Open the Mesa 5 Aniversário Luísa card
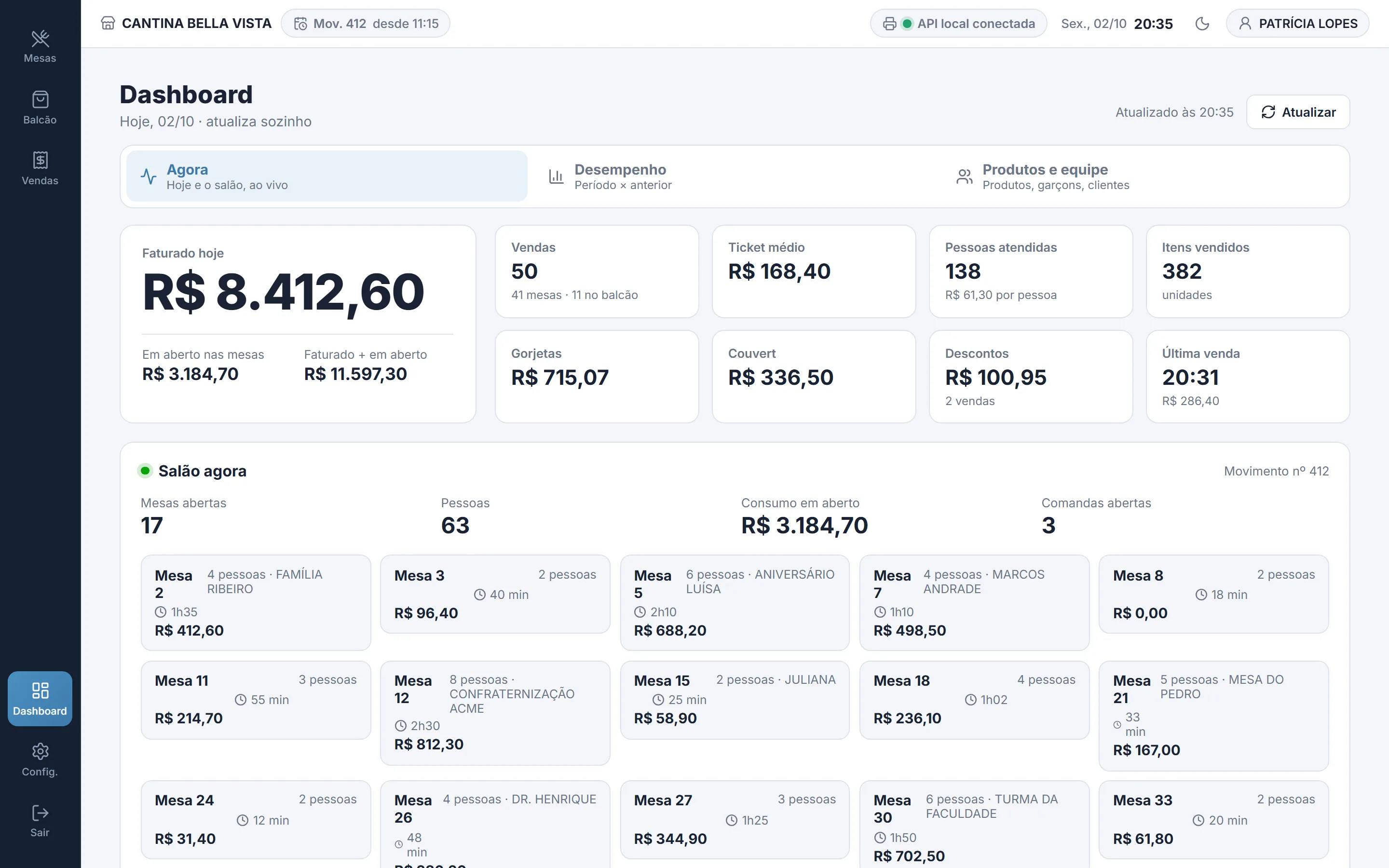The height and width of the screenshot is (868, 1389). pos(735,602)
